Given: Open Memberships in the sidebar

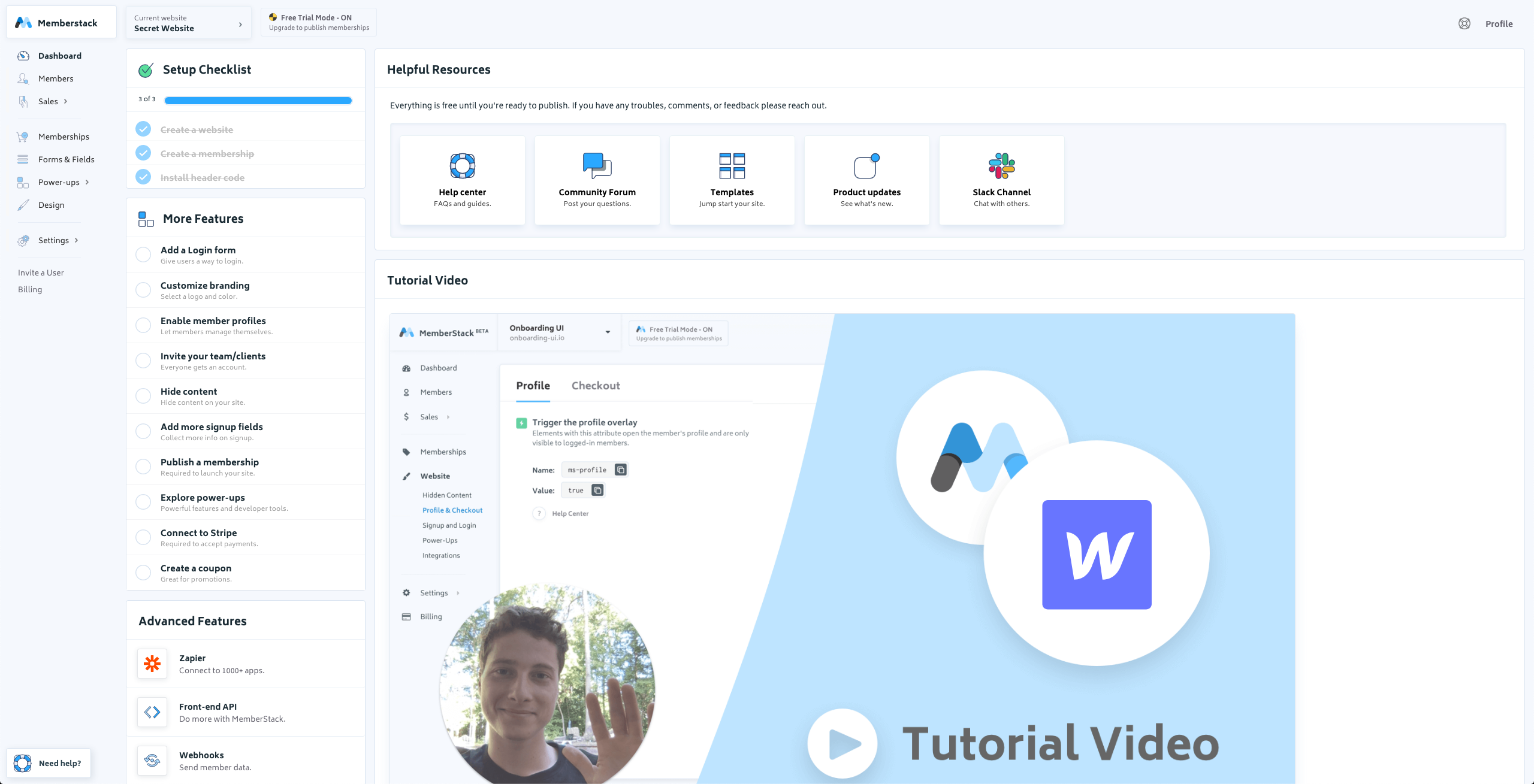Looking at the screenshot, I should point(64,137).
